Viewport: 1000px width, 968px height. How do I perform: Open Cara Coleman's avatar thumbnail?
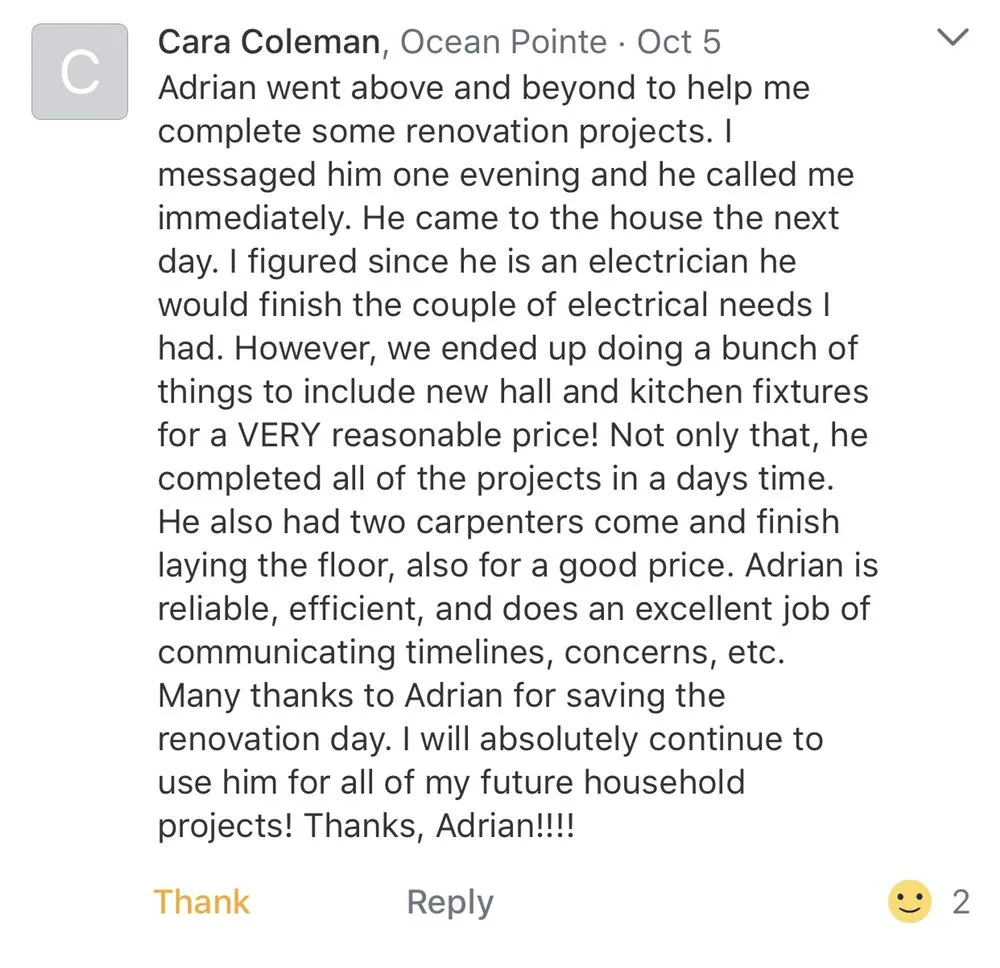[x=79, y=71]
